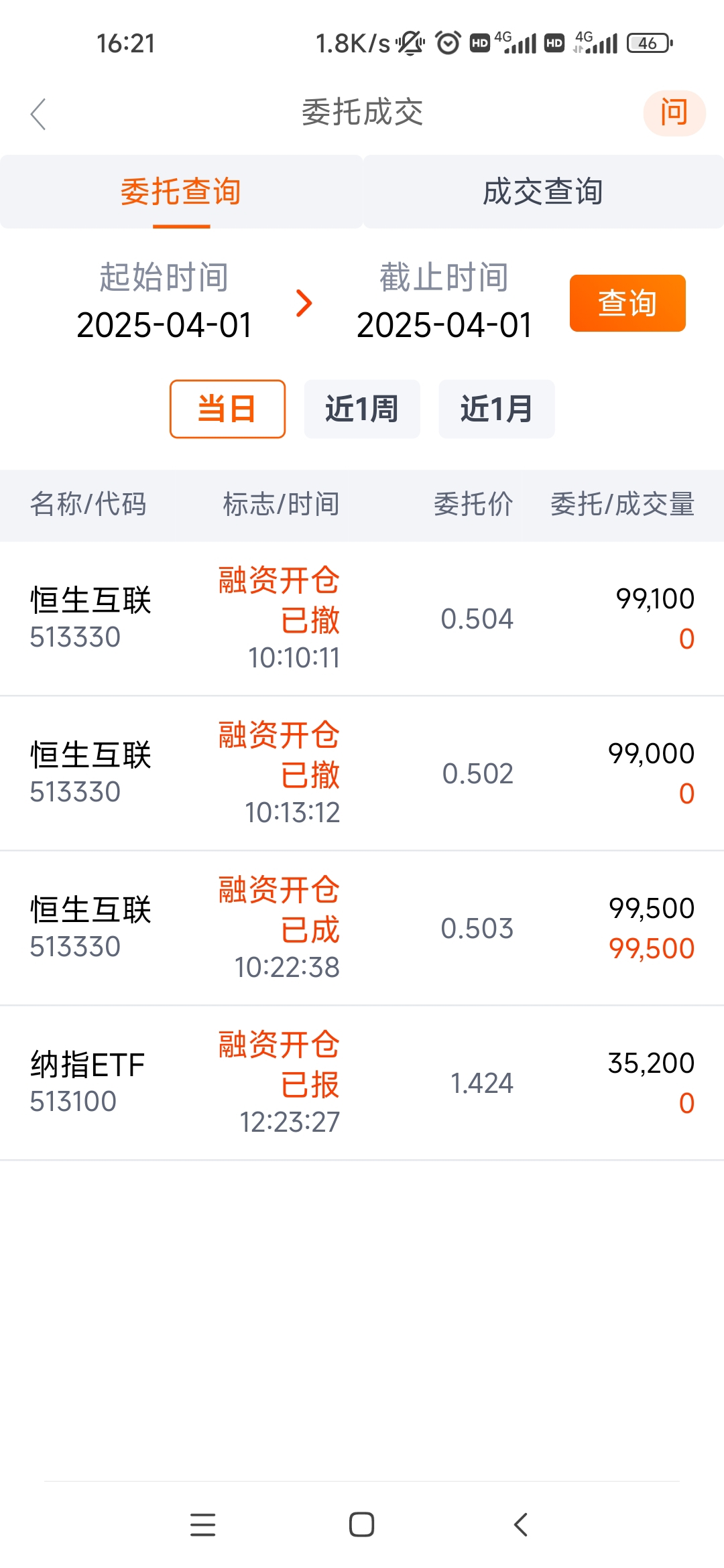Click the orange 查询 button
The width and height of the screenshot is (724, 1568).
click(627, 303)
